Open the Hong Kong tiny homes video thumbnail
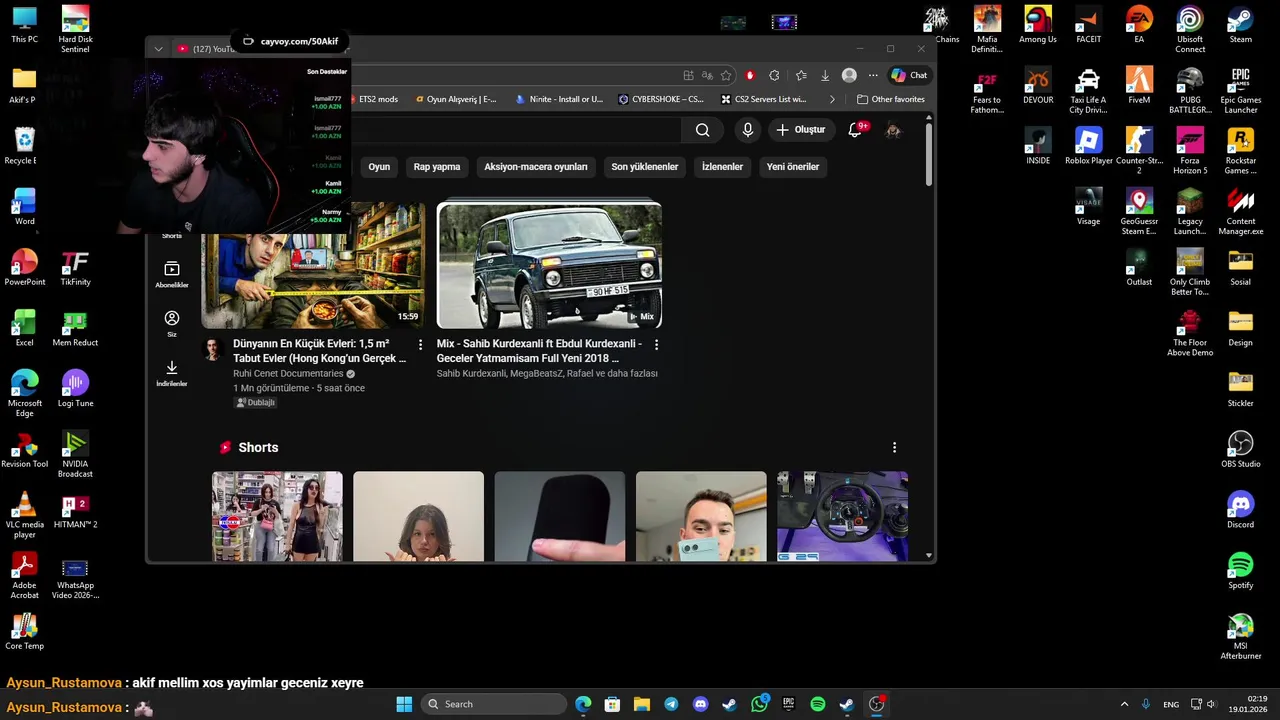1280x720 pixels. (x=313, y=265)
